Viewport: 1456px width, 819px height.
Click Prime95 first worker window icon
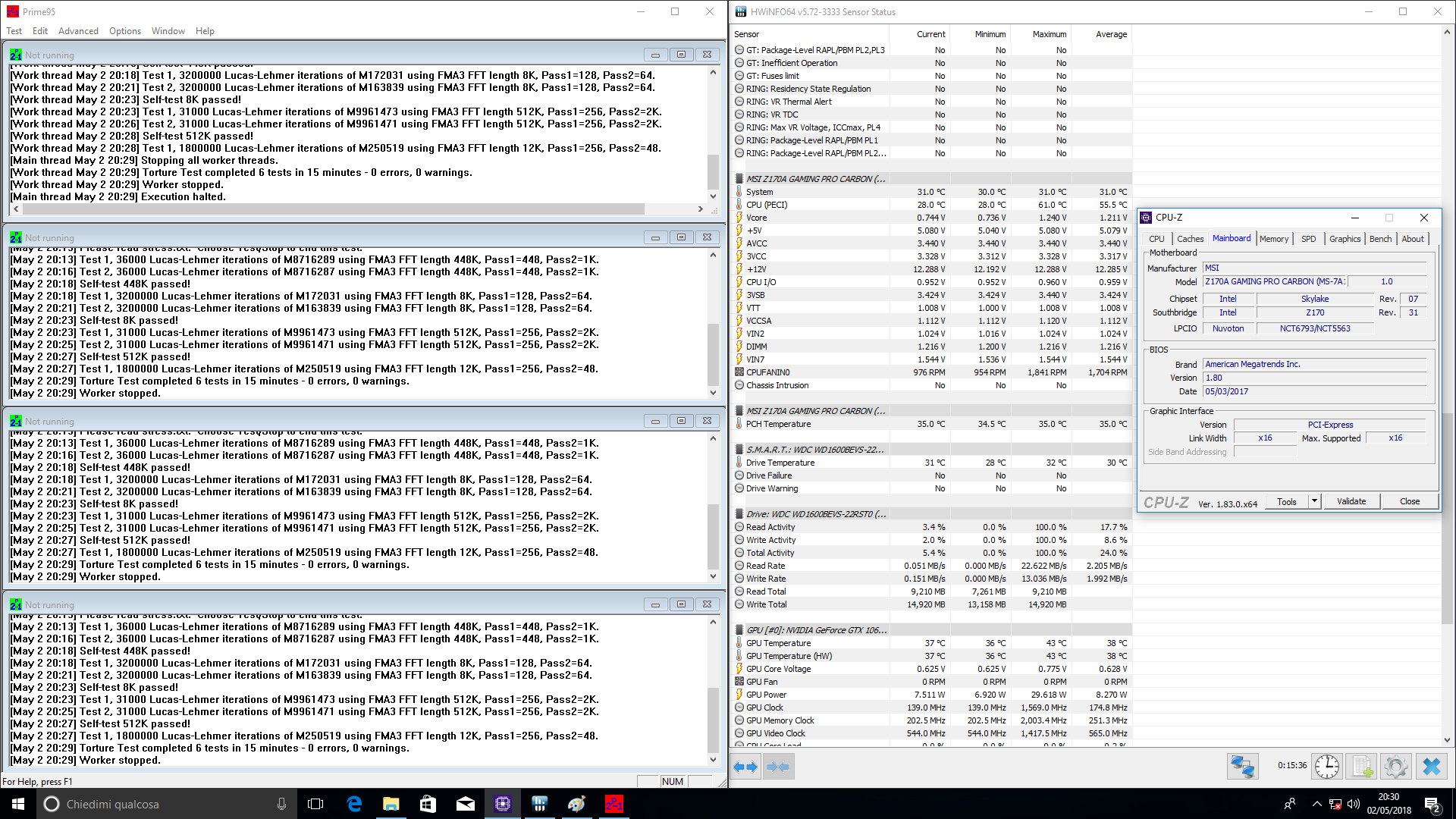coord(16,55)
